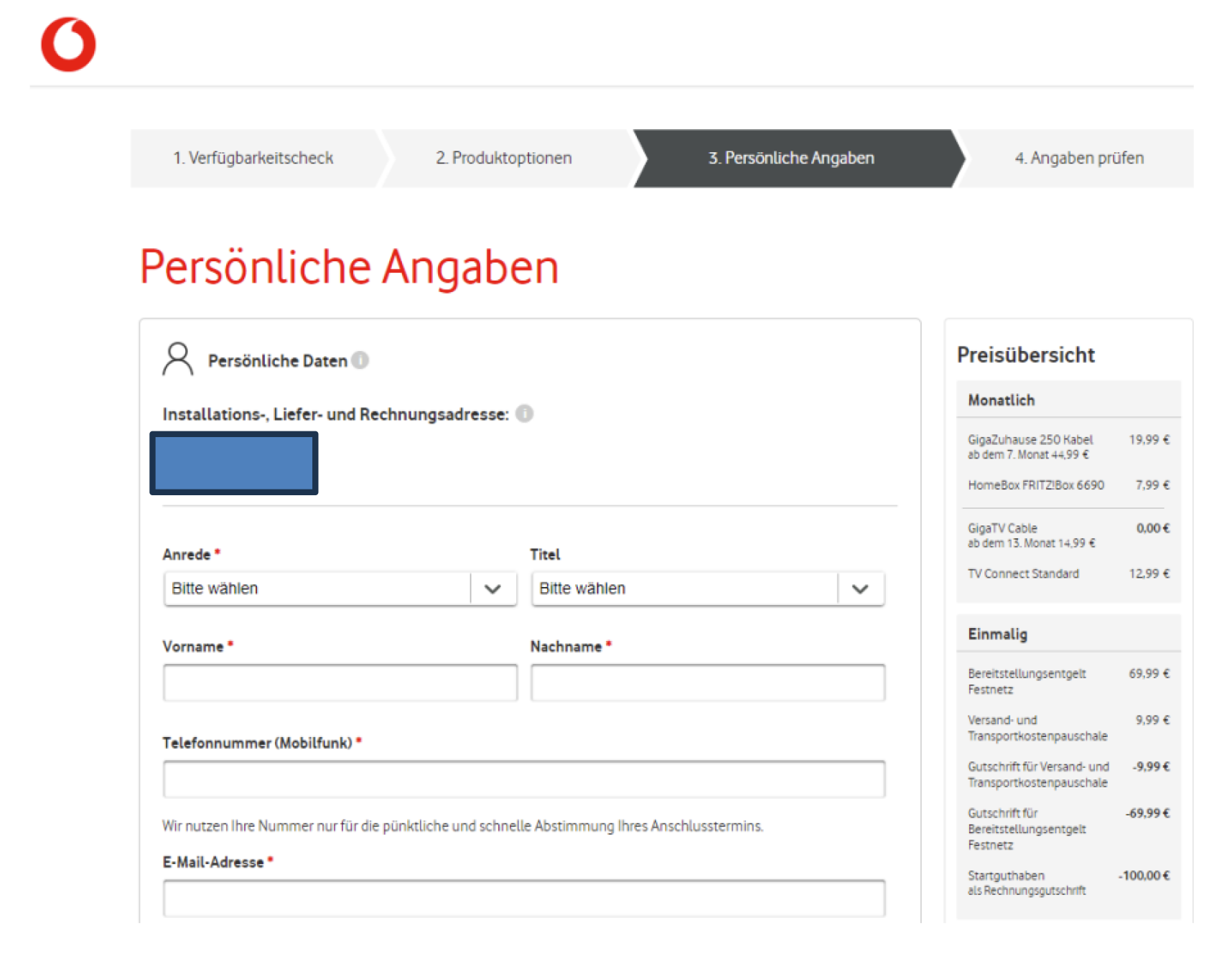Select step 3 Persönliche Angaben
Image resolution: width=1232 pixels, height=956 pixels.
[x=791, y=158]
